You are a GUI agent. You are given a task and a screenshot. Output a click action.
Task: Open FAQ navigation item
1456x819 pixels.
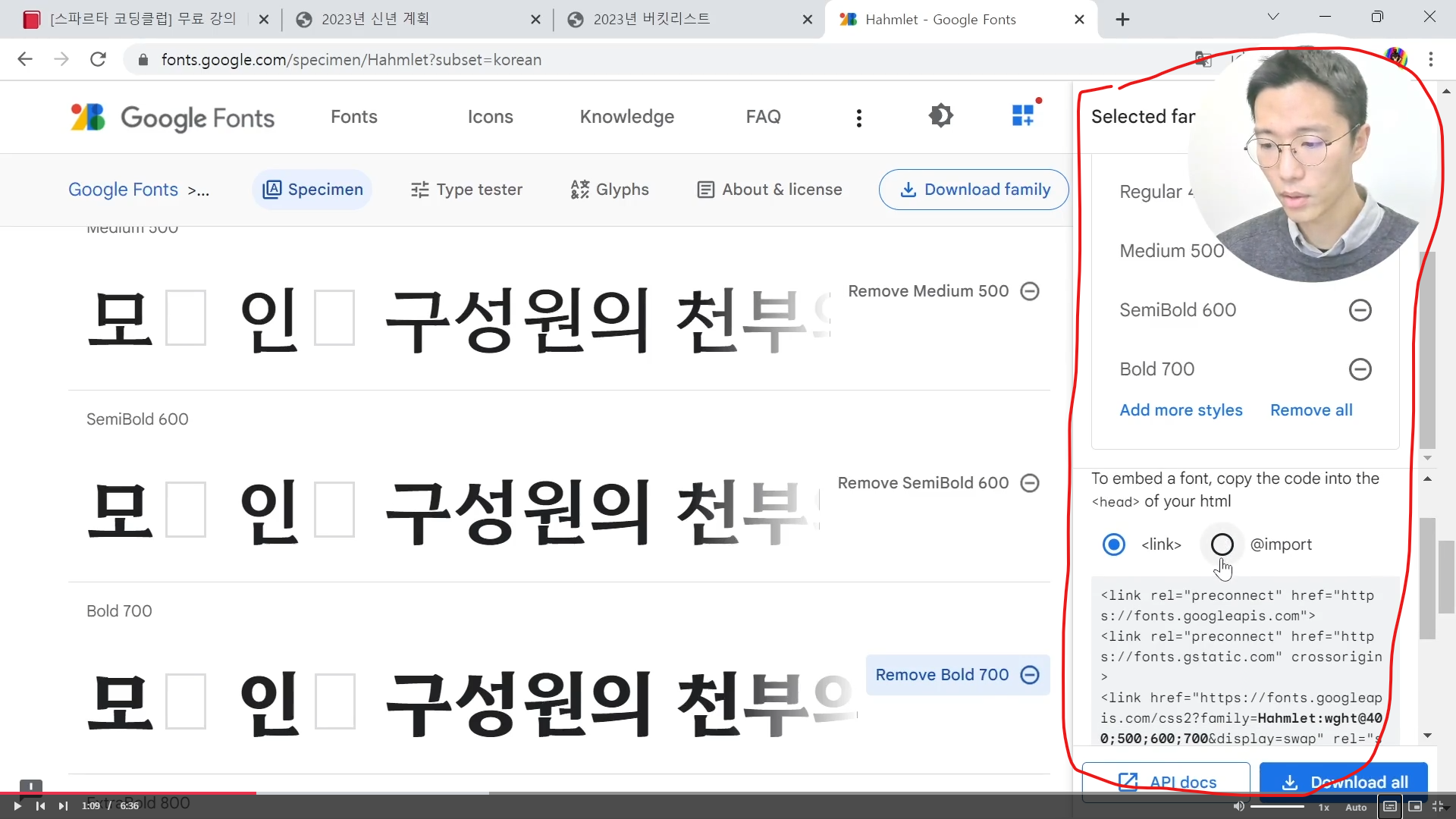click(763, 117)
